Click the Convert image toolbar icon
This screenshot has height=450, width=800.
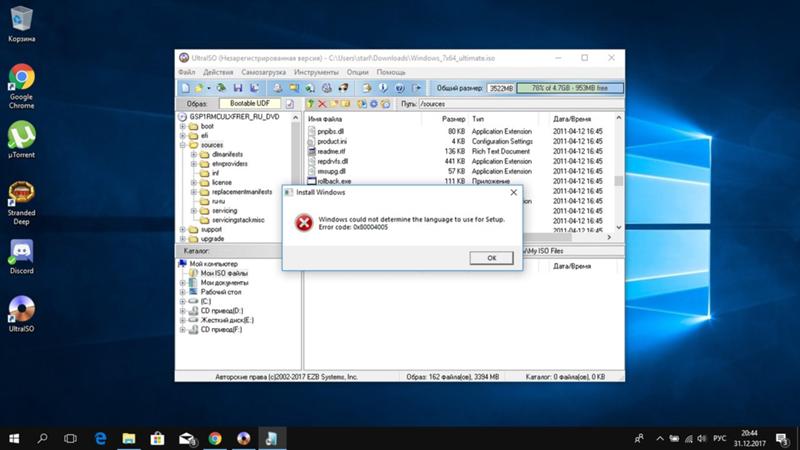coord(310,88)
